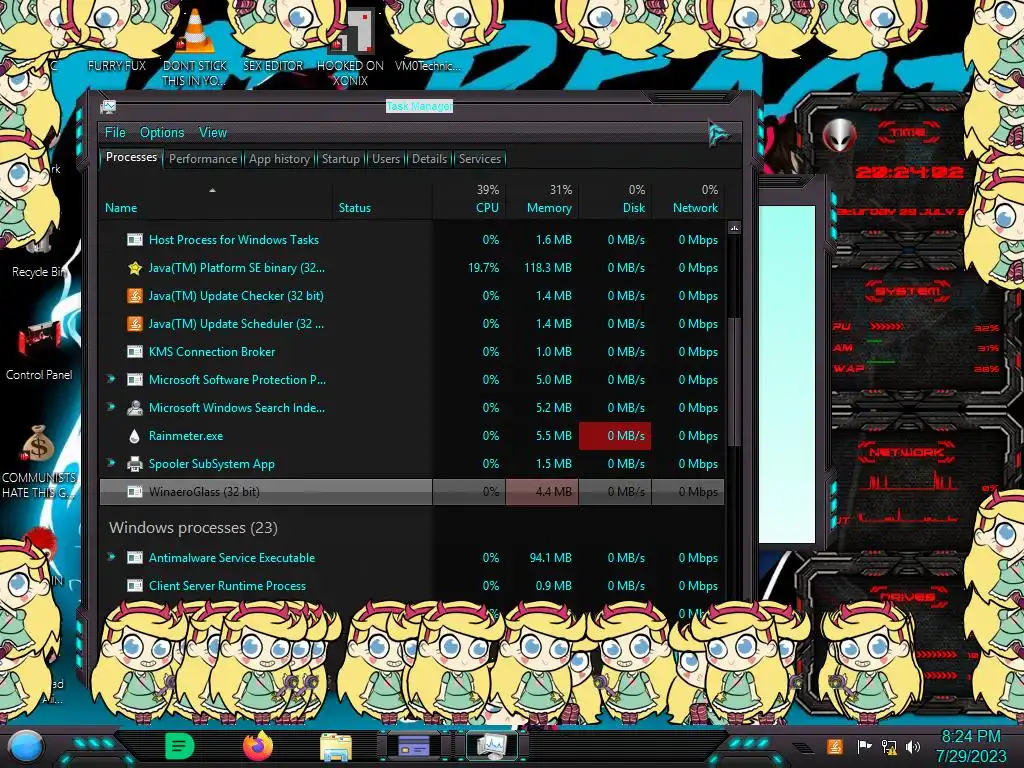Click the network warning tray icon

click(x=889, y=746)
